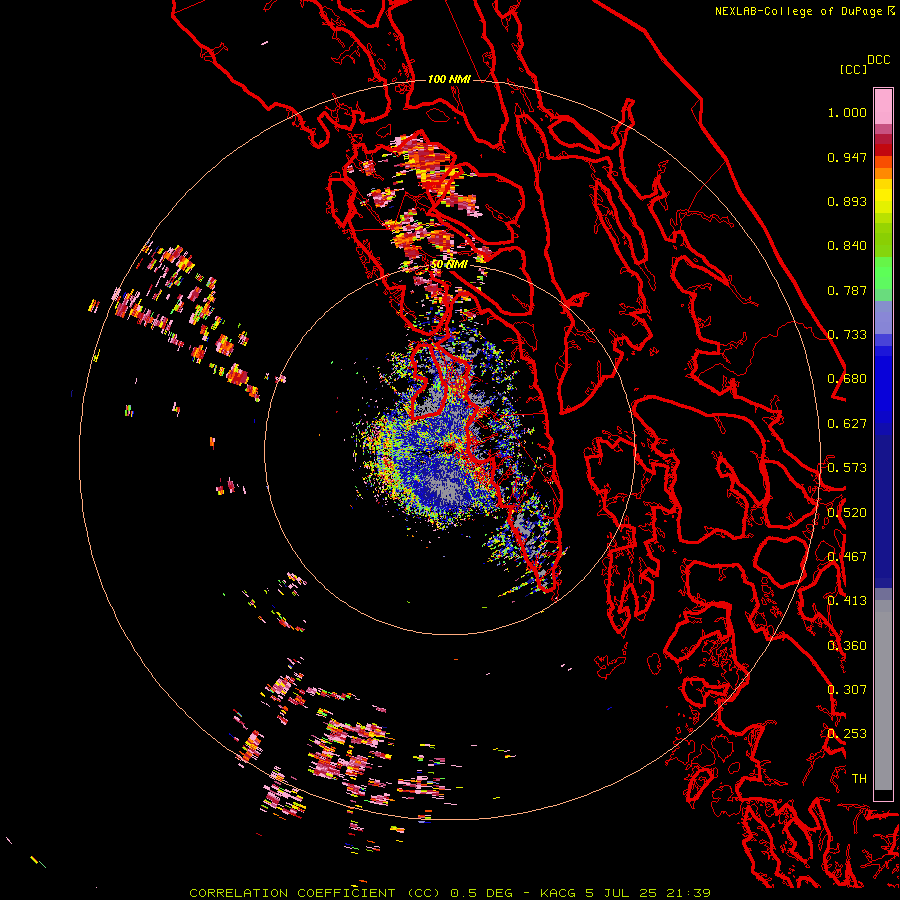Select the 1.000 value on the color scale
The width and height of the screenshot is (900, 900).
847,112
